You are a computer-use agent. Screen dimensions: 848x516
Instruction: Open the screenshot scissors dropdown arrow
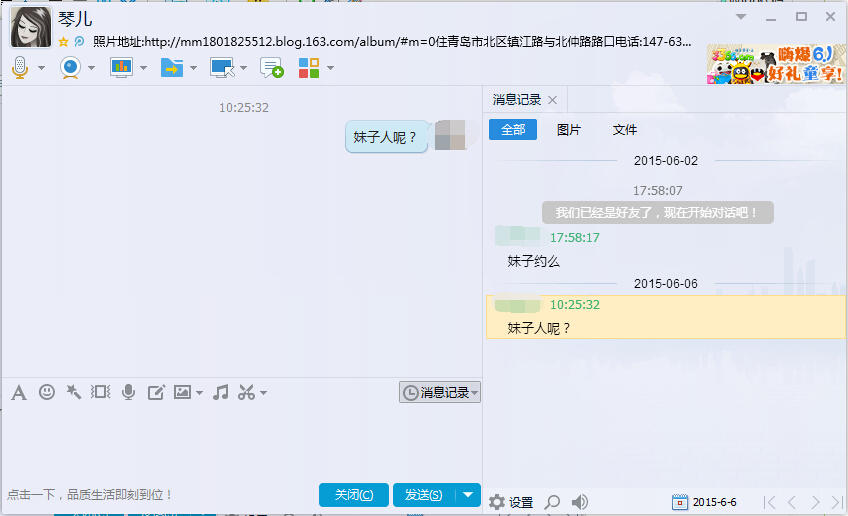tap(264, 393)
